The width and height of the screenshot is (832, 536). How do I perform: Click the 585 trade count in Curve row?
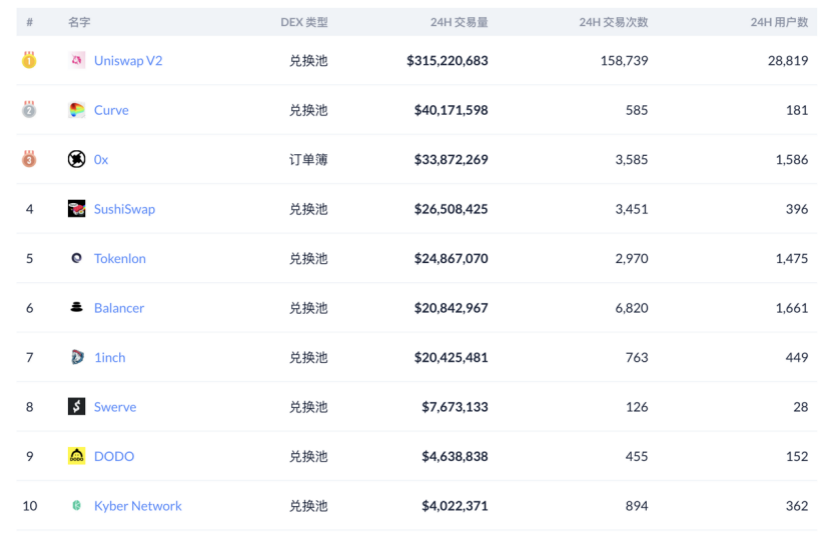tap(637, 110)
